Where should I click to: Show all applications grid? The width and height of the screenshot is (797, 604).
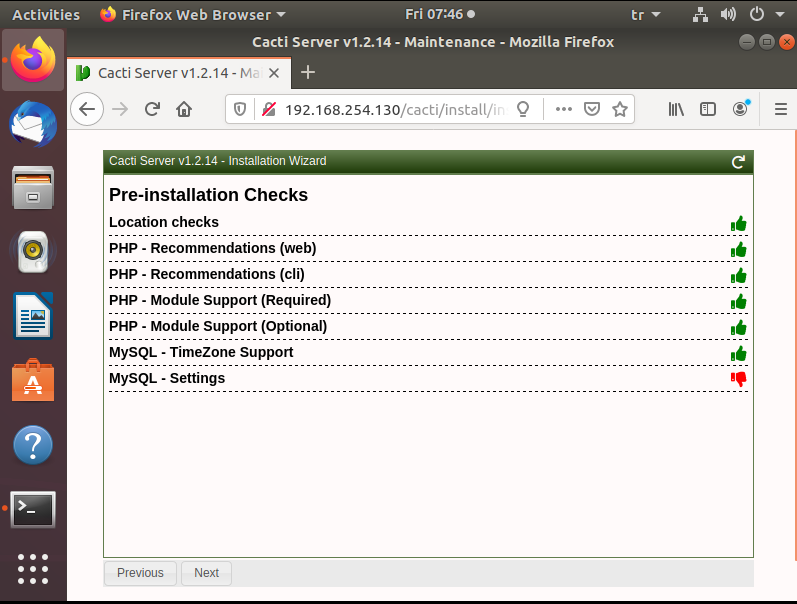point(33,569)
